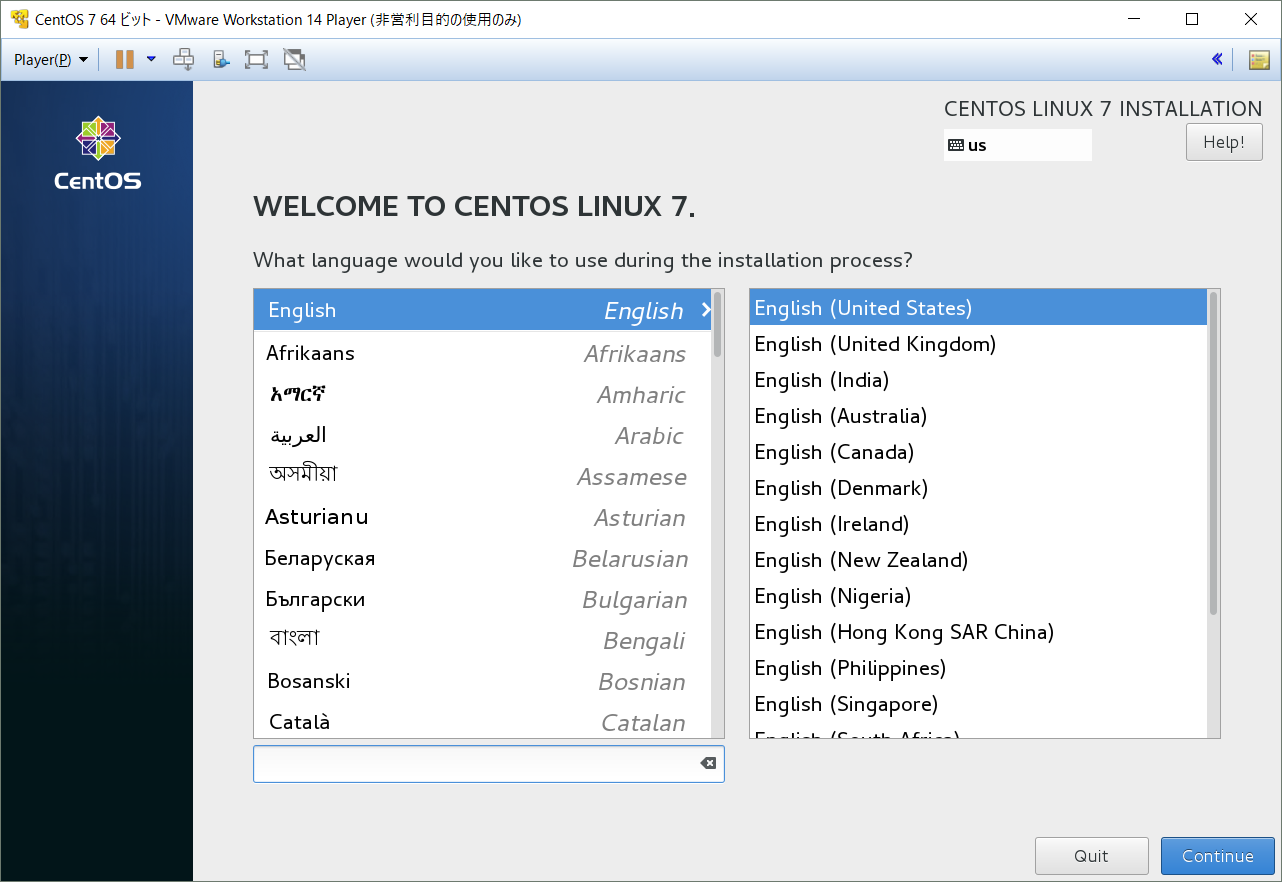Enter full screen mode

pos(256,59)
